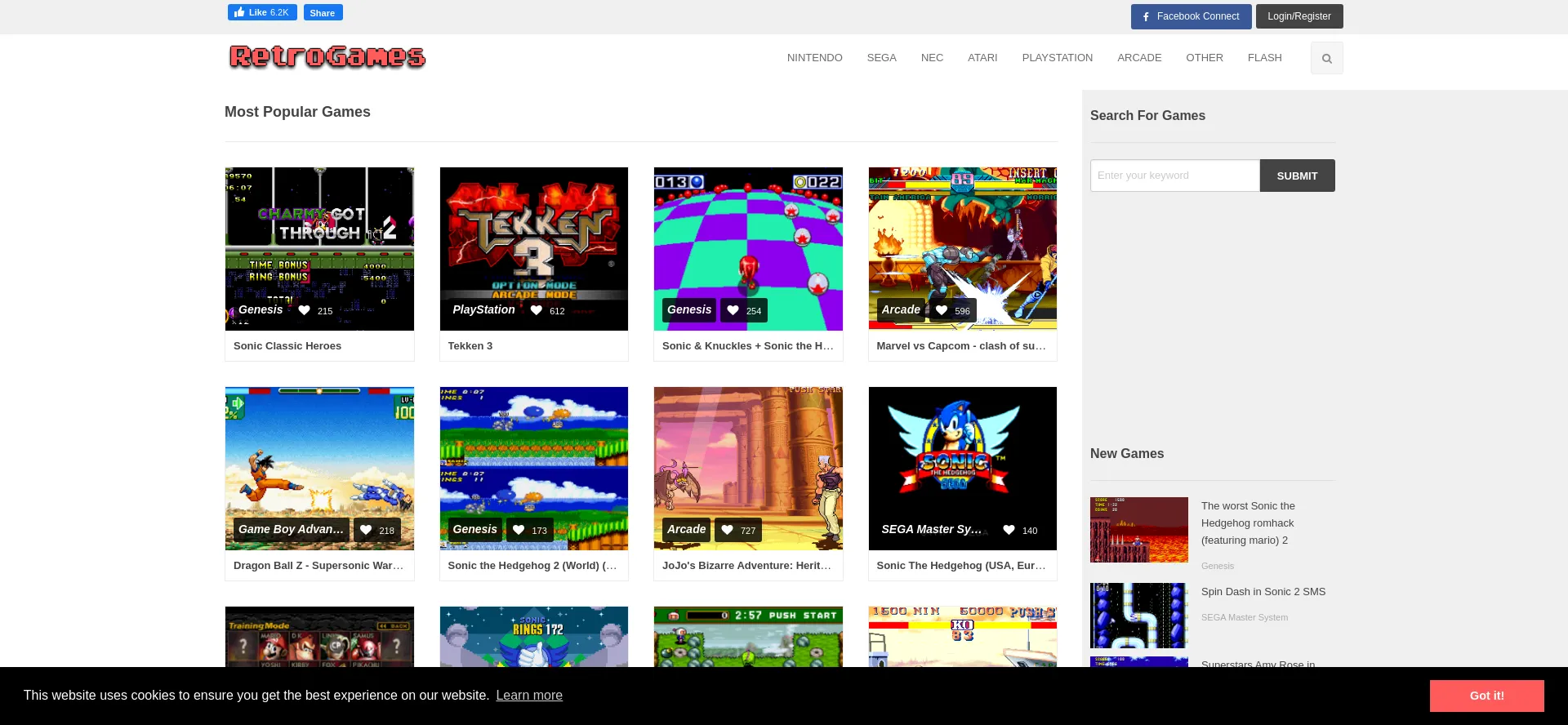Open the Login/Register page

(1299, 16)
